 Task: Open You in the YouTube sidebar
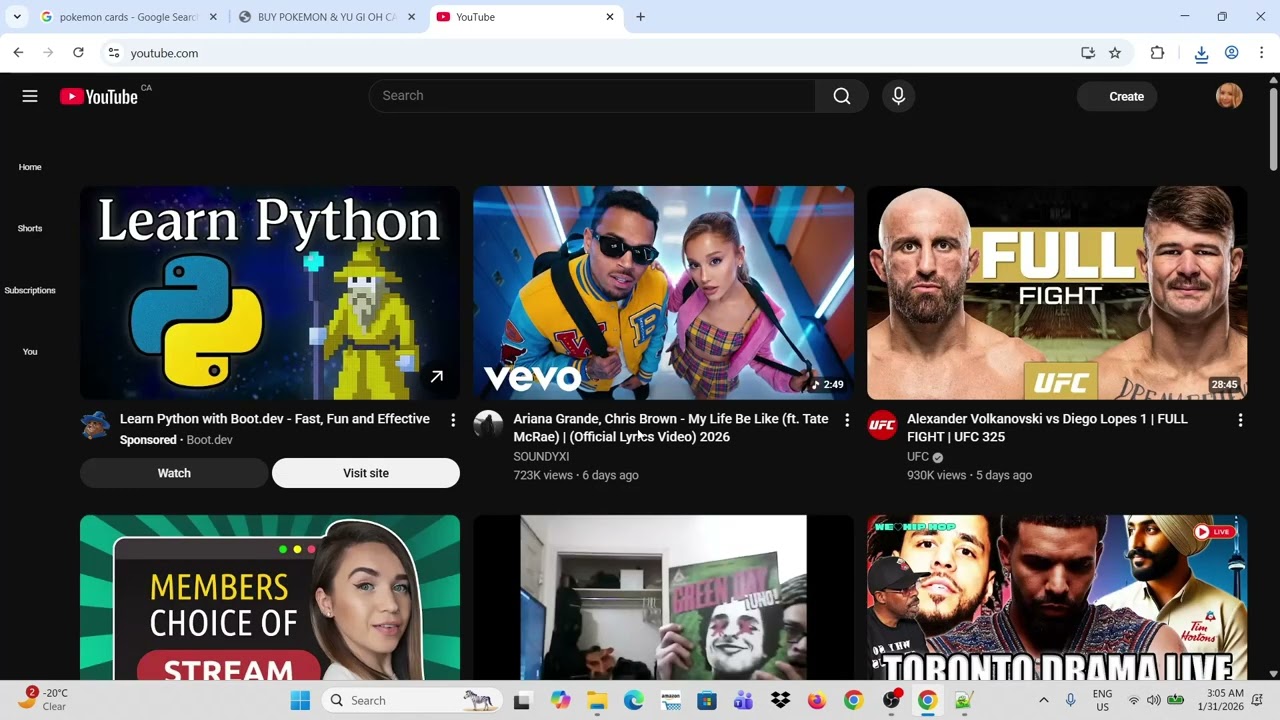30,352
